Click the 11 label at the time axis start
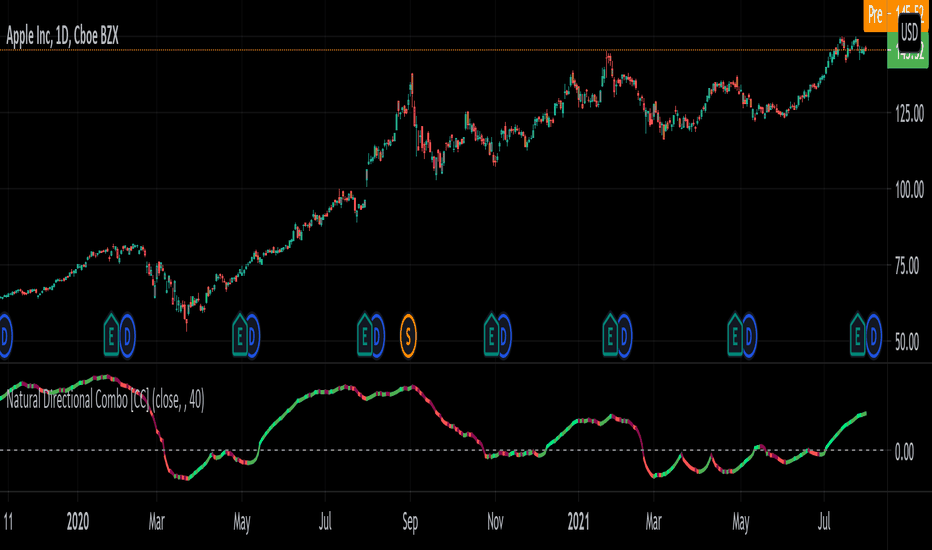This screenshot has width=932, height=550. click(x=8, y=522)
